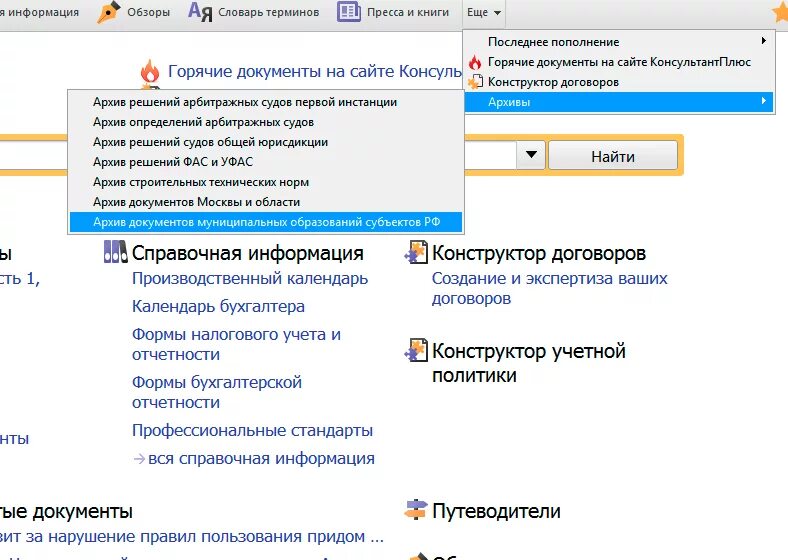
Task: Open Календарь бухгалтера link
Action: tap(218, 306)
